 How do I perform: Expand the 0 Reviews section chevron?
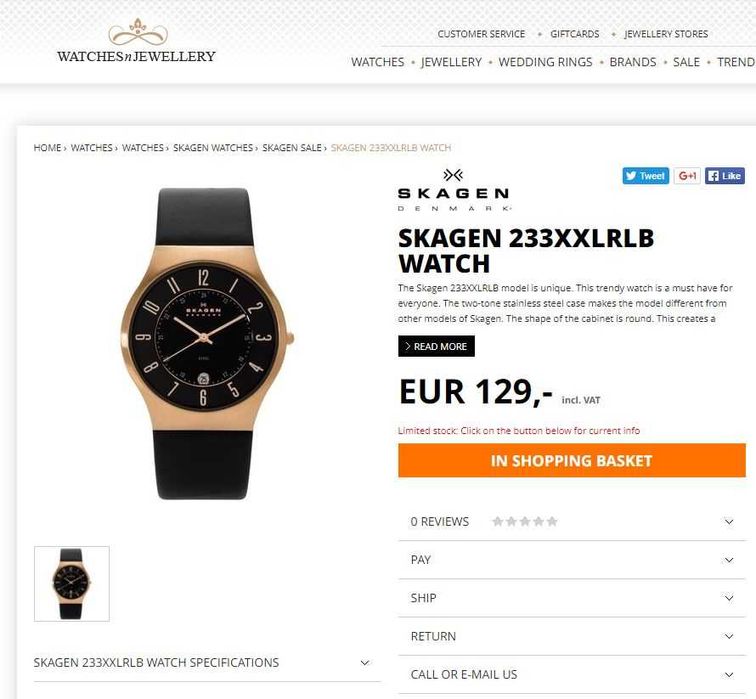pyautogui.click(x=729, y=522)
